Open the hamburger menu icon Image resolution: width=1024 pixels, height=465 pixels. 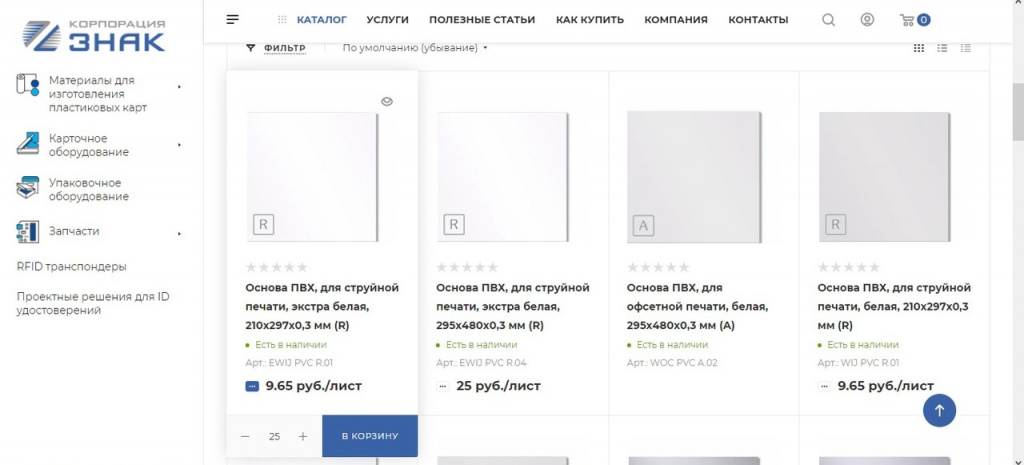[233, 19]
